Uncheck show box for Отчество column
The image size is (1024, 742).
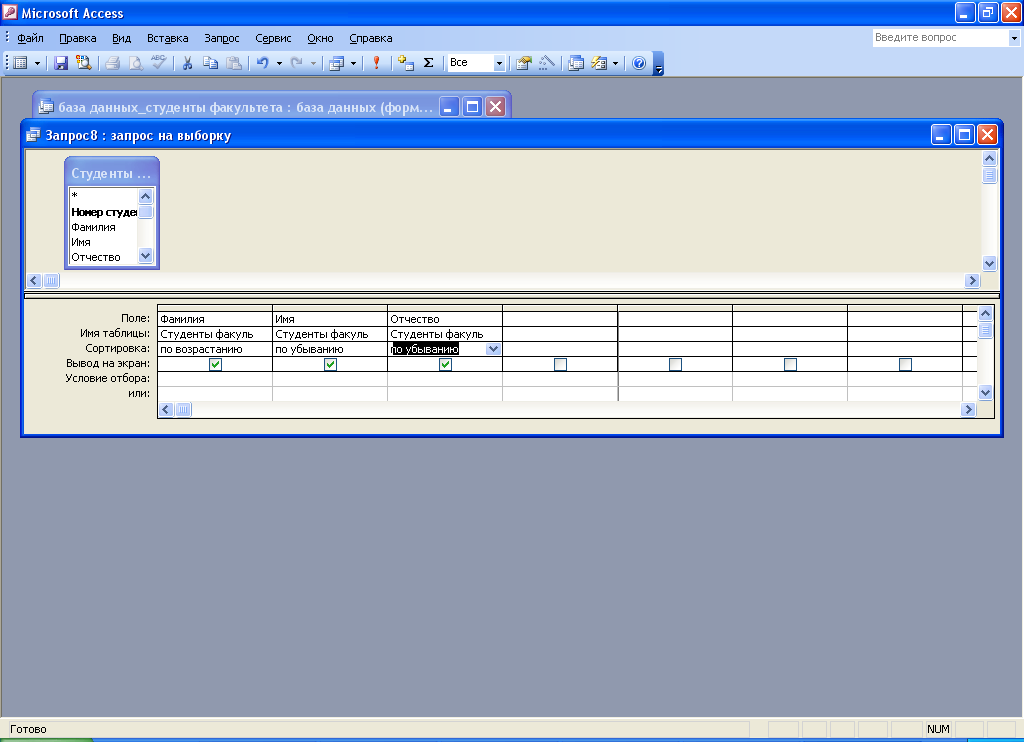point(445,364)
